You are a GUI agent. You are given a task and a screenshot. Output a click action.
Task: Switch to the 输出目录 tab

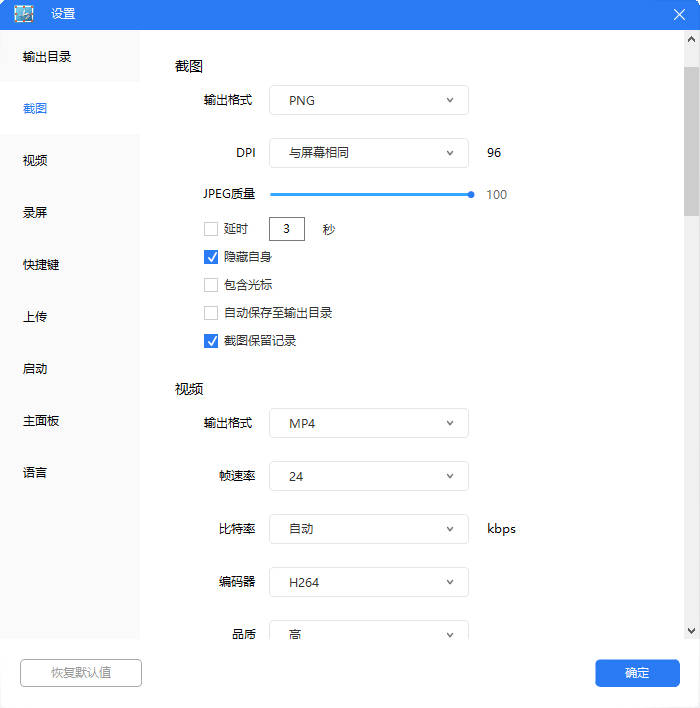pyautogui.click(x=47, y=57)
